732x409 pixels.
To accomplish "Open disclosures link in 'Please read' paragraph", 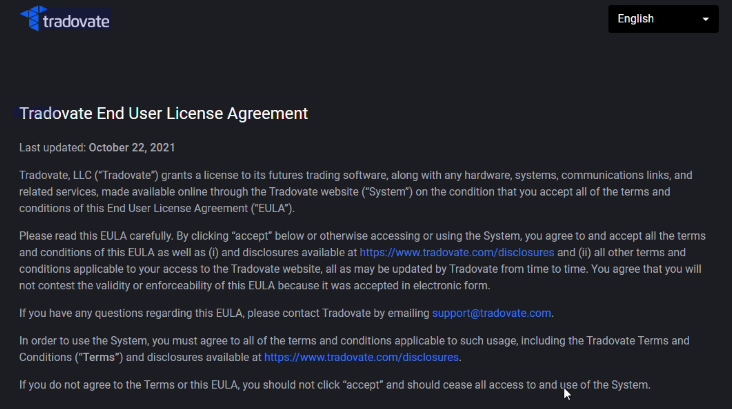I will tap(457, 253).
